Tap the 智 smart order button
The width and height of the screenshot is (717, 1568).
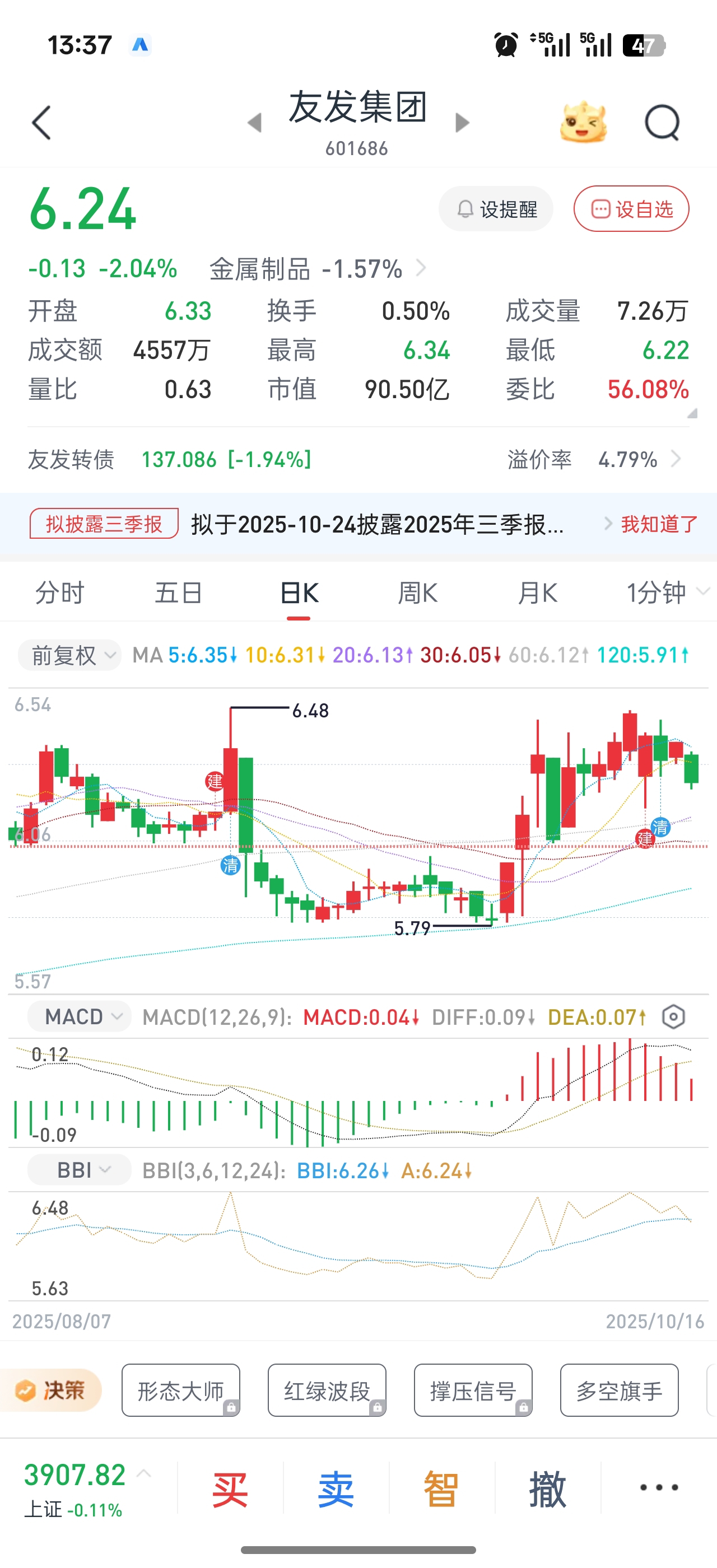coord(441,1489)
